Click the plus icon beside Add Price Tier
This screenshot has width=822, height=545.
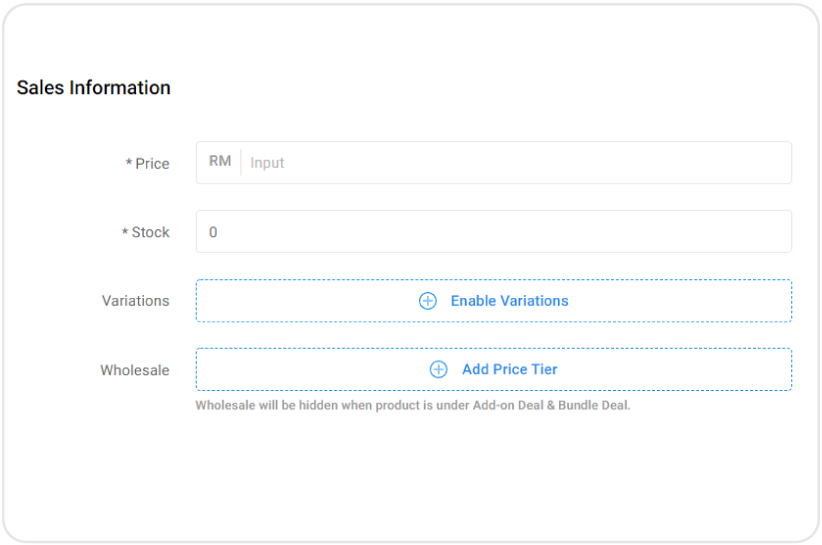coord(438,369)
